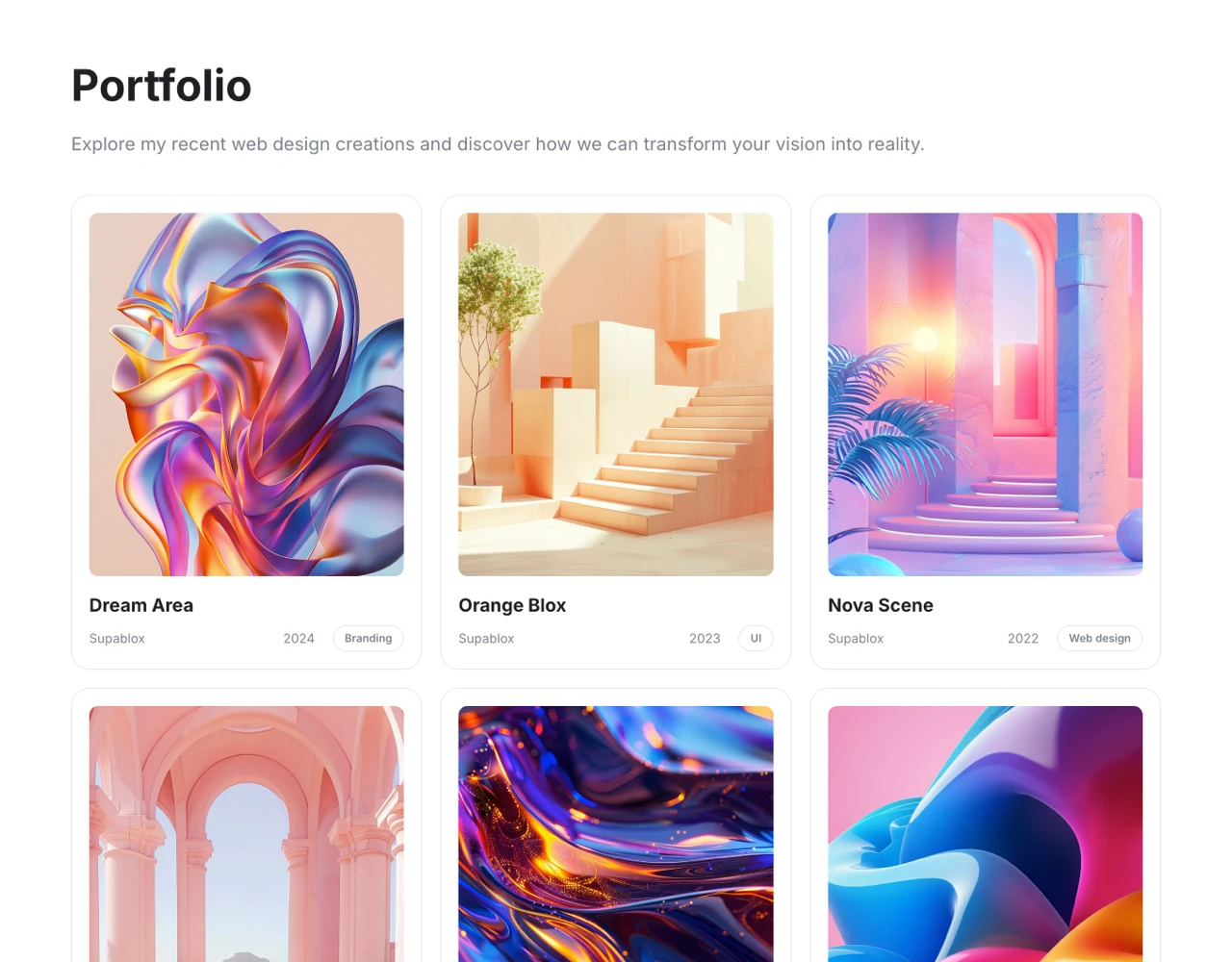Viewport: 1232px width, 962px height.
Task: Click the 2022 year label
Action: [x=1023, y=639]
